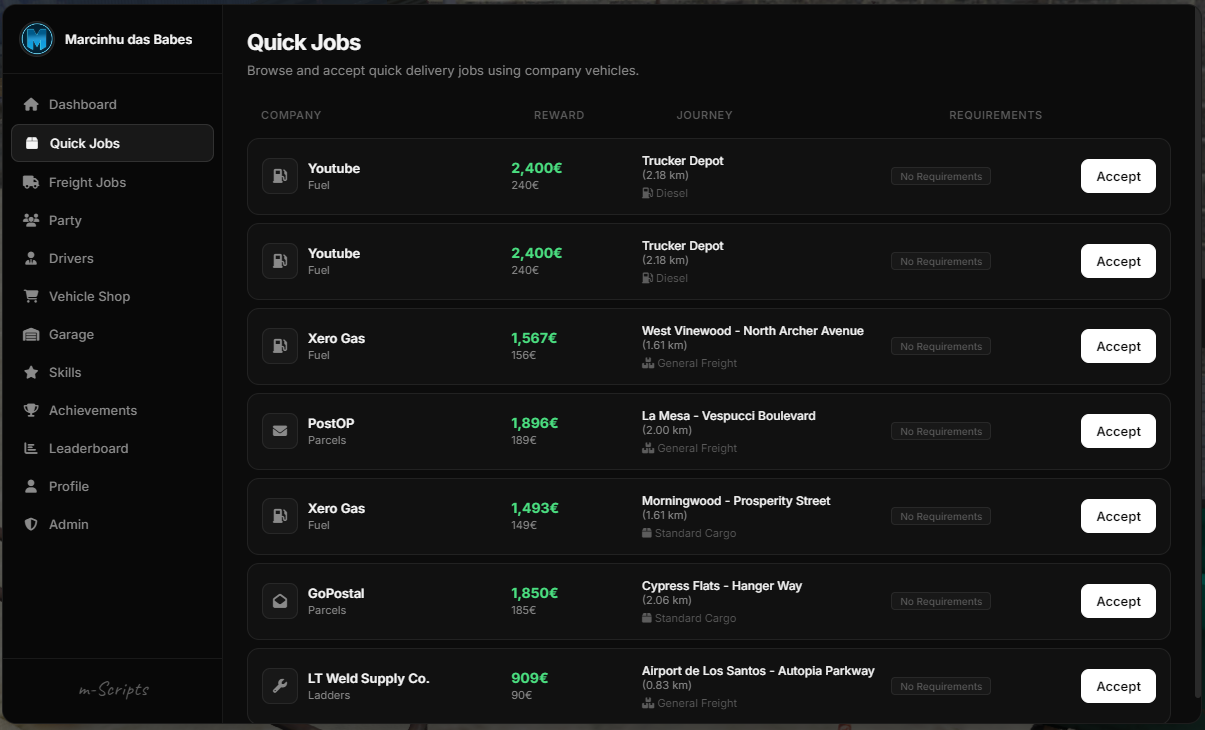The width and height of the screenshot is (1205, 730).
Task: Select 'Morningwood - Prosperity Street' journey text
Action: (x=736, y=501)
